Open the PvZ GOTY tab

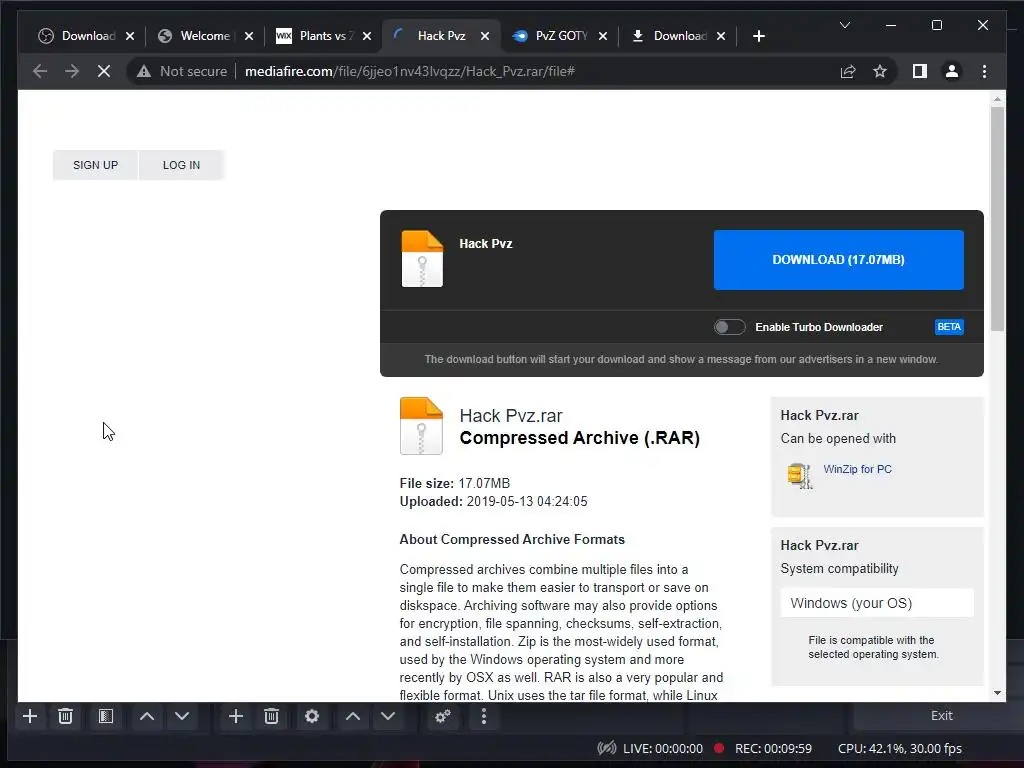coord(560,36)
